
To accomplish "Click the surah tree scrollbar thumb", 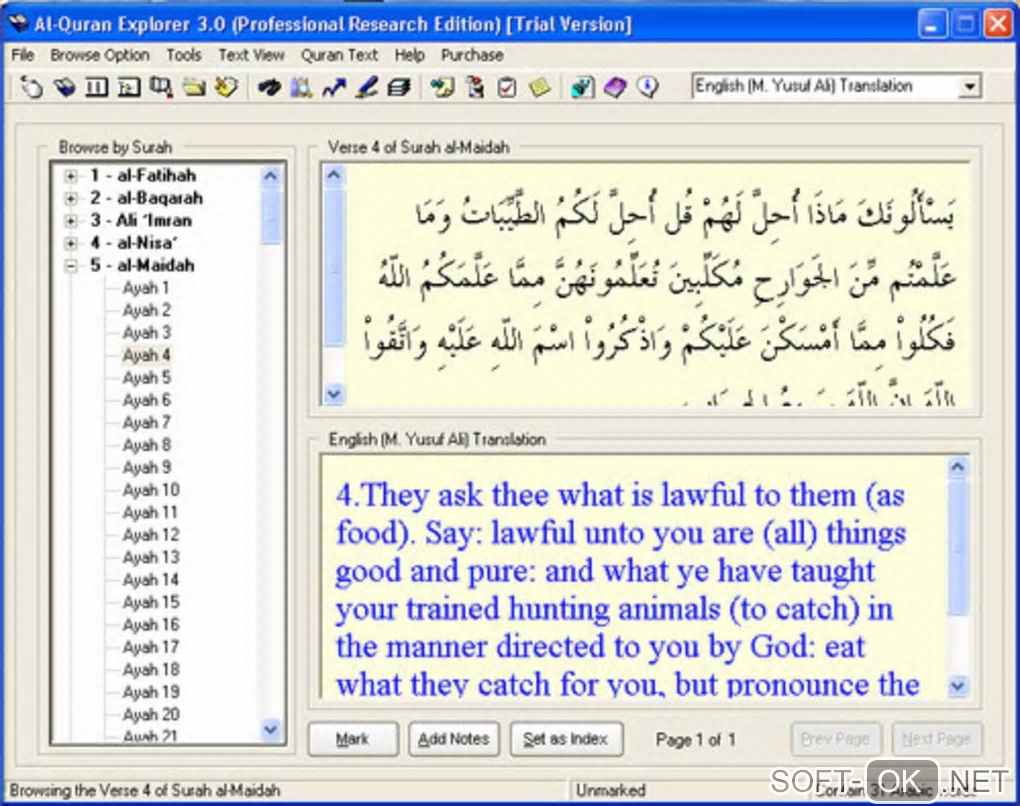I will click(271, 217).
